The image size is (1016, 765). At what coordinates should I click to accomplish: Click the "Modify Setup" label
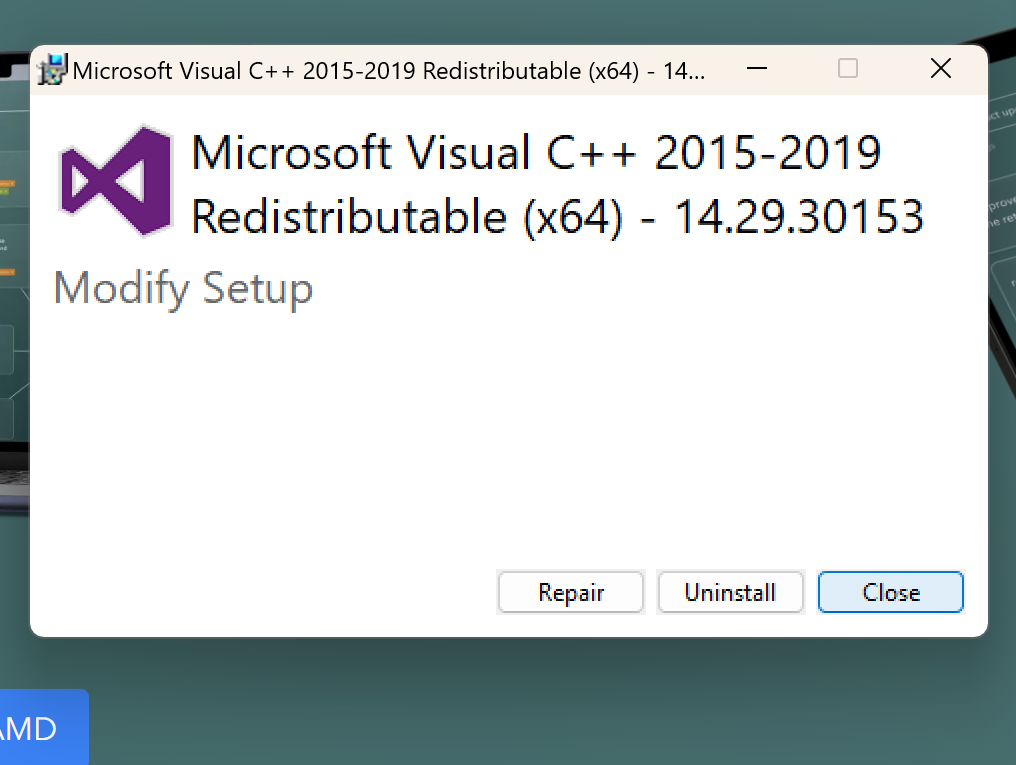[x=183, y=289]
